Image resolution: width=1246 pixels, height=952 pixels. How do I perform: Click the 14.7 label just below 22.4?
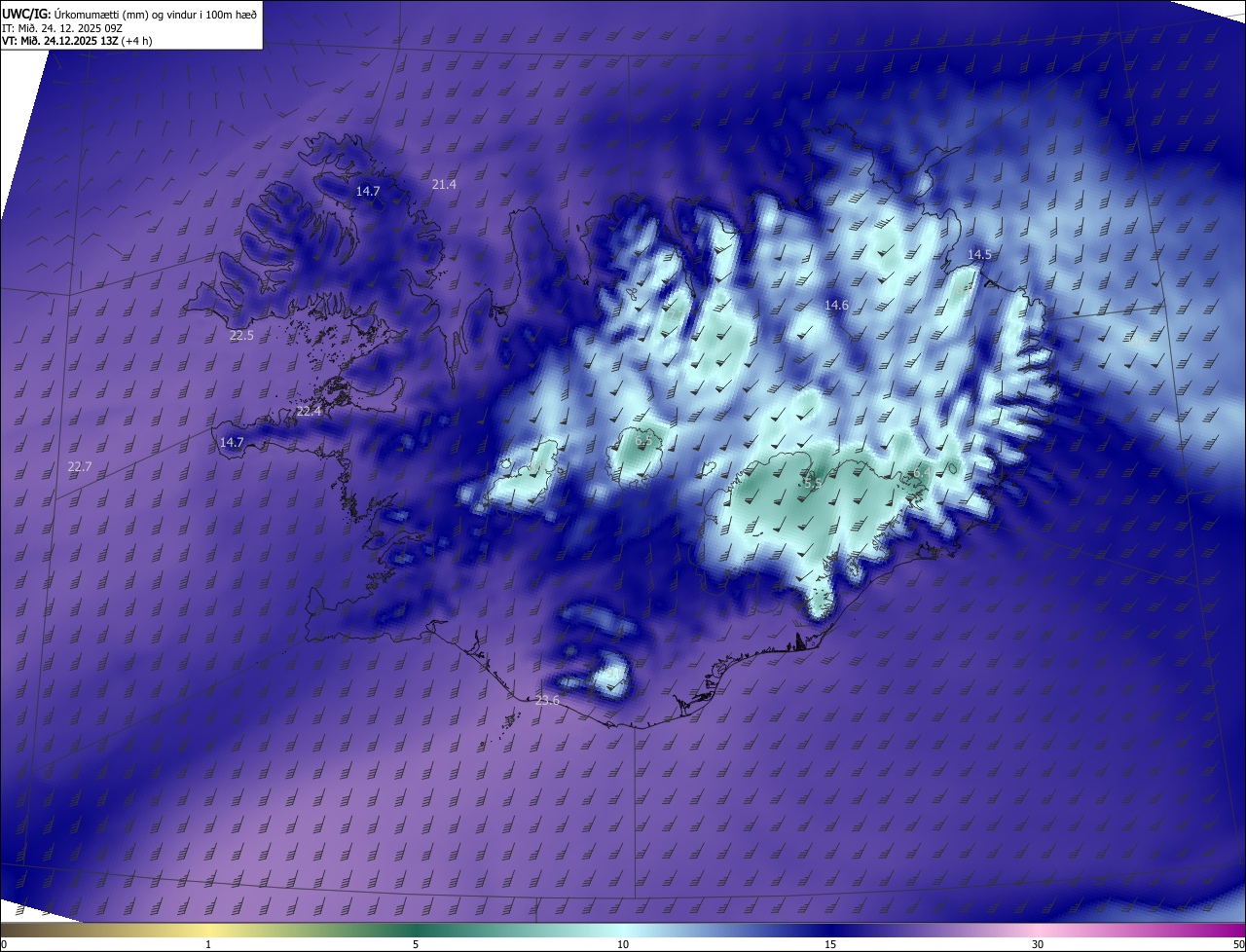pos(232,442)
